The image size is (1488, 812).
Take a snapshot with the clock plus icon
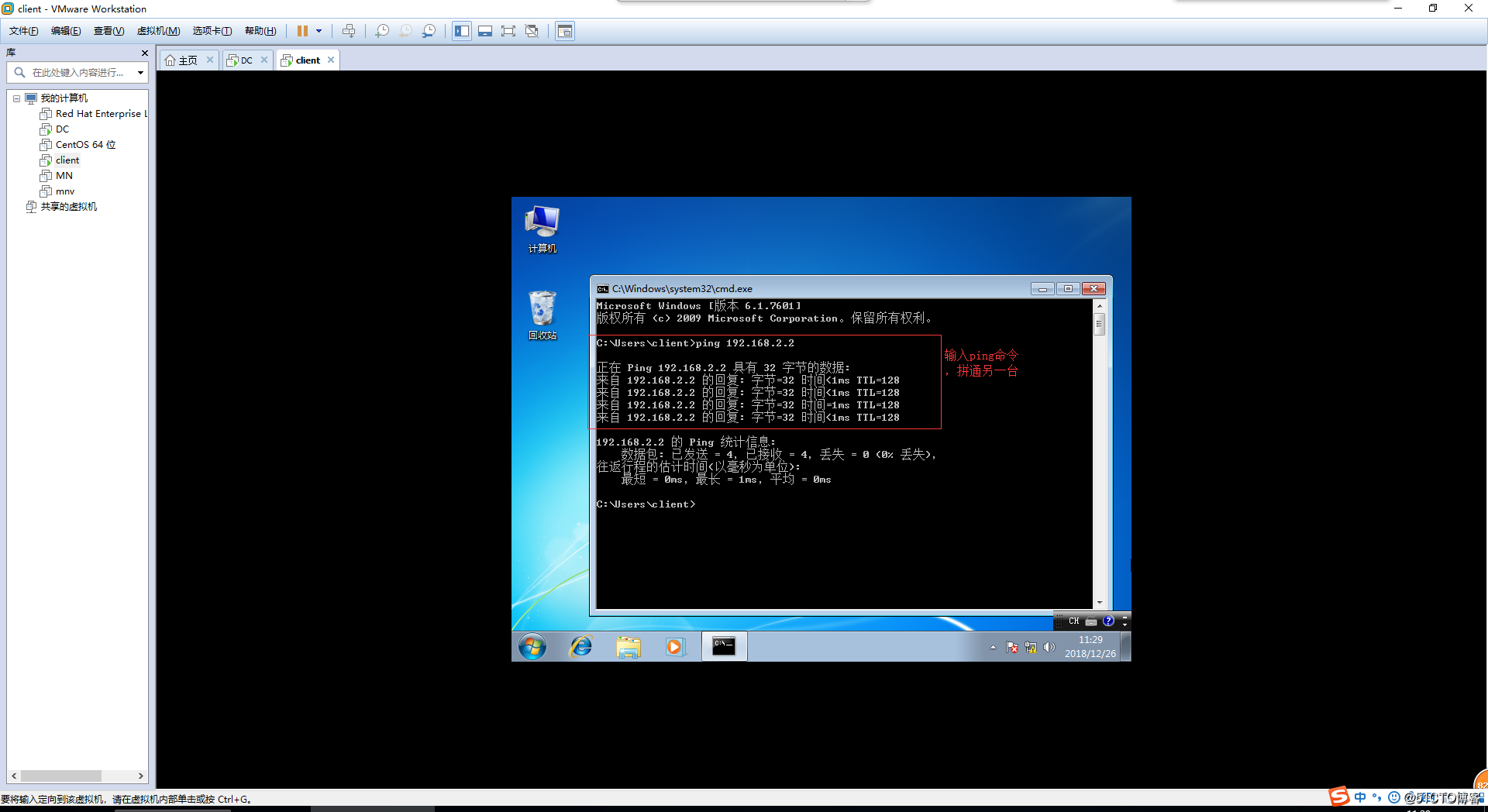[382, 31]
